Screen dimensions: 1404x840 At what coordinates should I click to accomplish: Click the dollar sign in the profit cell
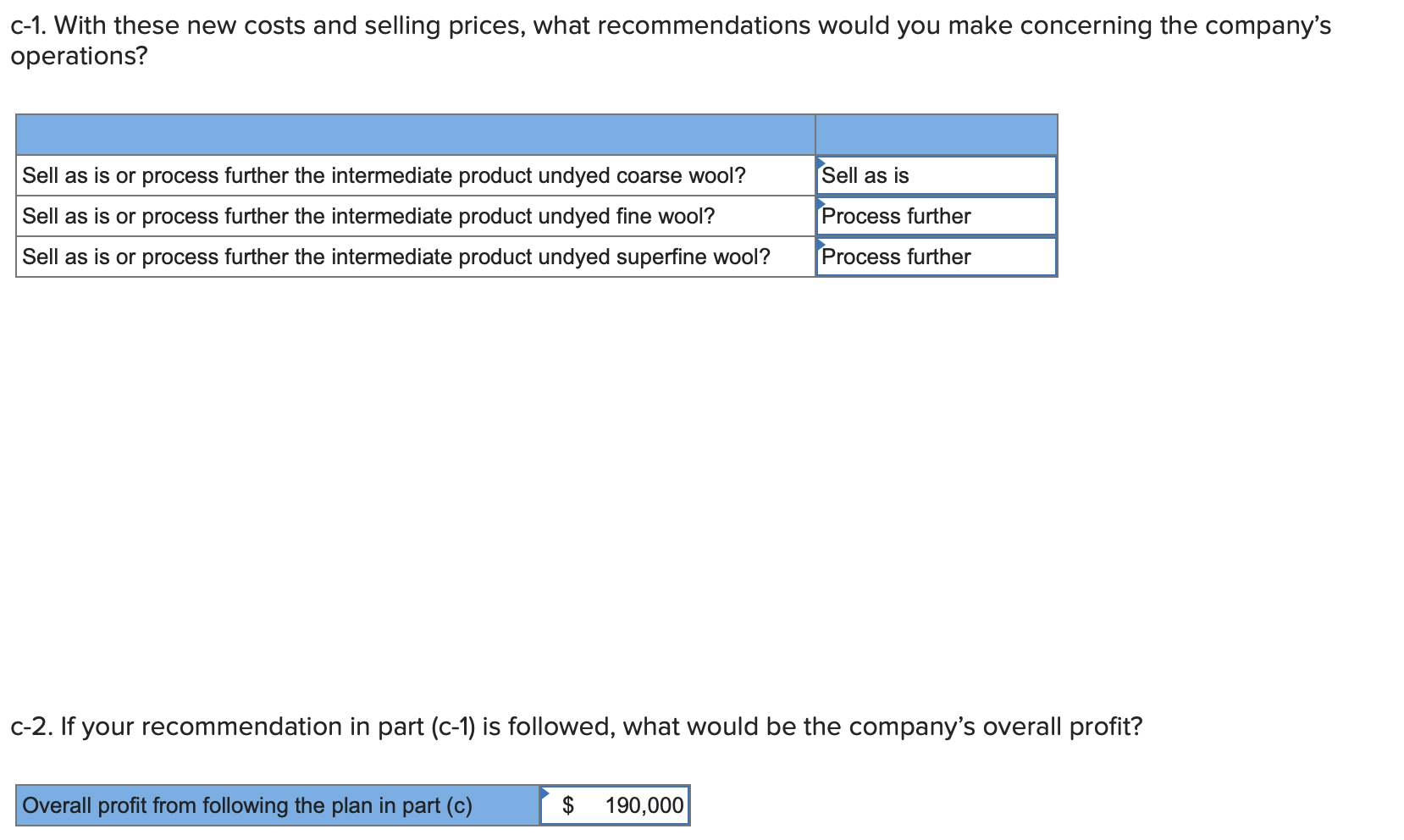coord(568,805)
